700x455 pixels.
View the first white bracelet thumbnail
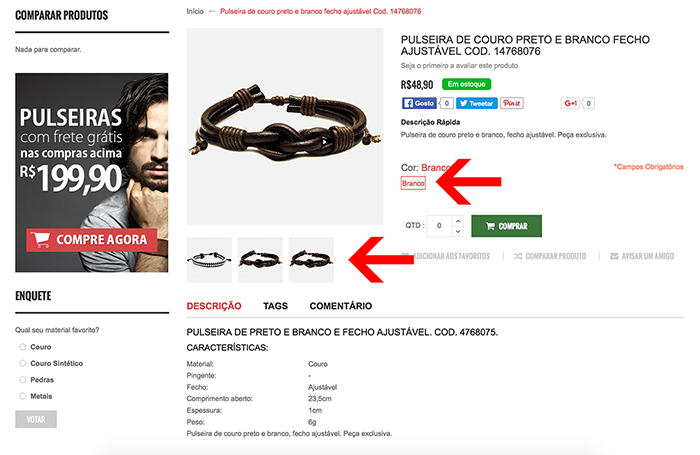point(209,259)
